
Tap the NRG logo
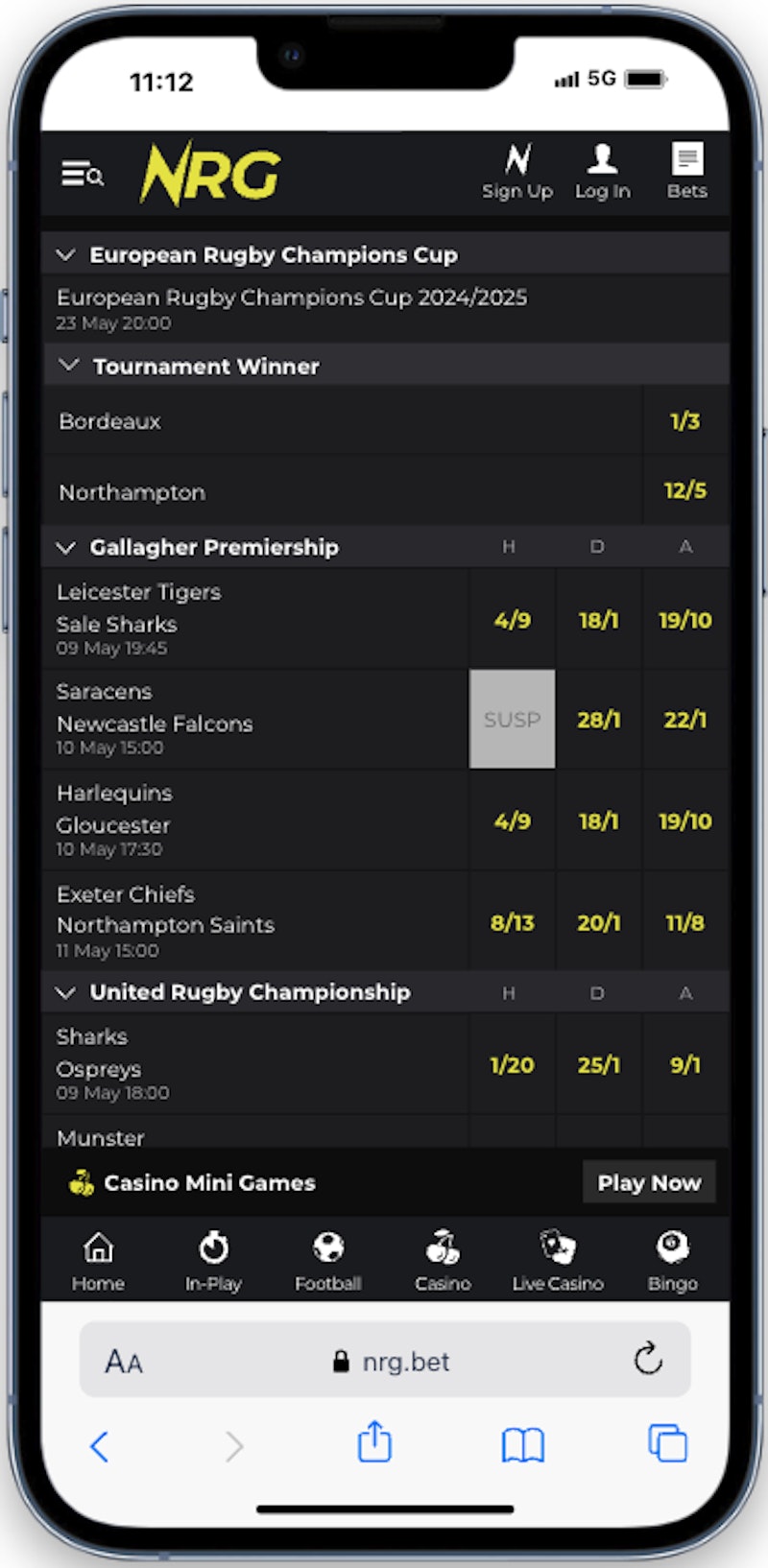click(210, 175)
